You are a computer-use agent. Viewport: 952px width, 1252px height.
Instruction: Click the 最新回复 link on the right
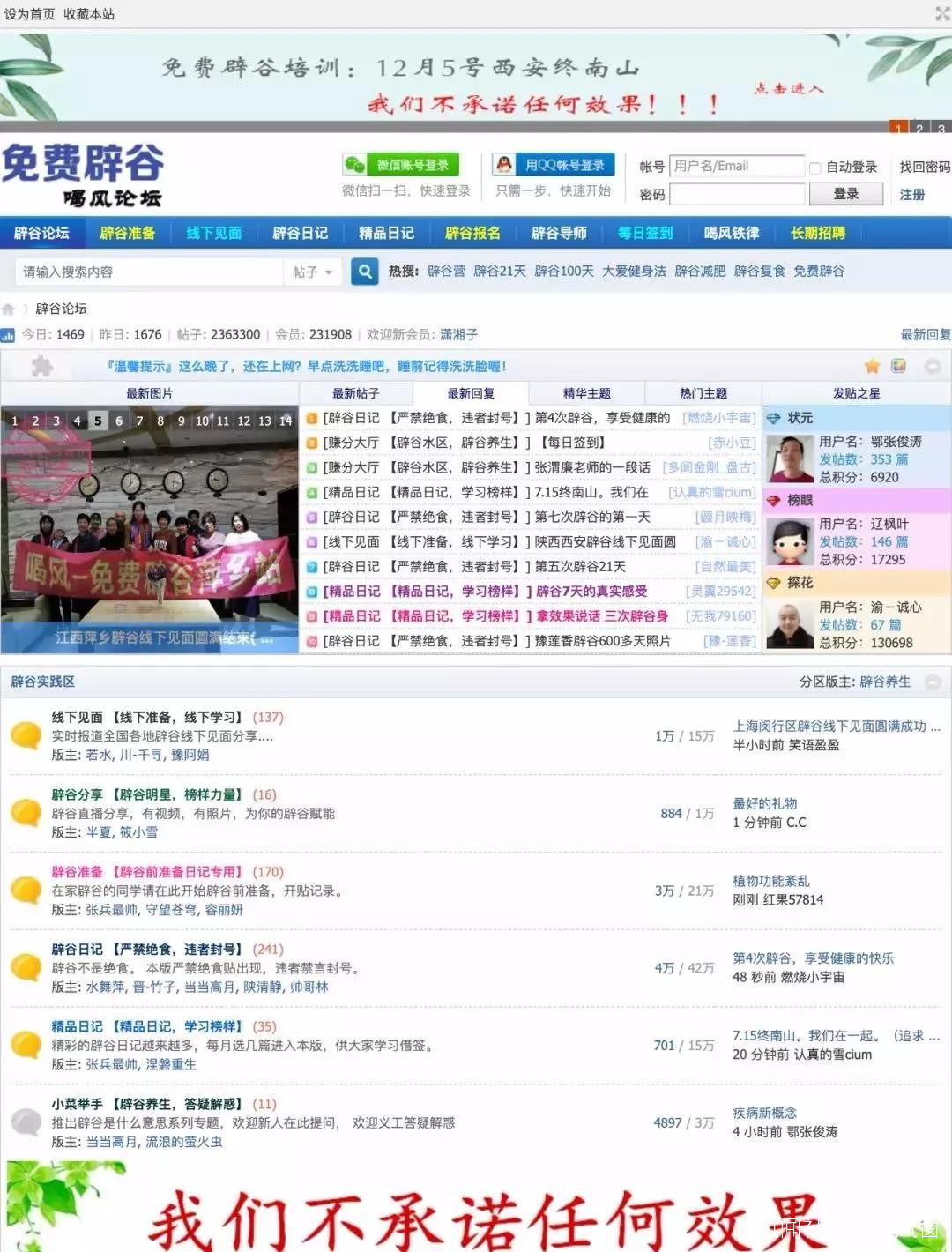926,335
